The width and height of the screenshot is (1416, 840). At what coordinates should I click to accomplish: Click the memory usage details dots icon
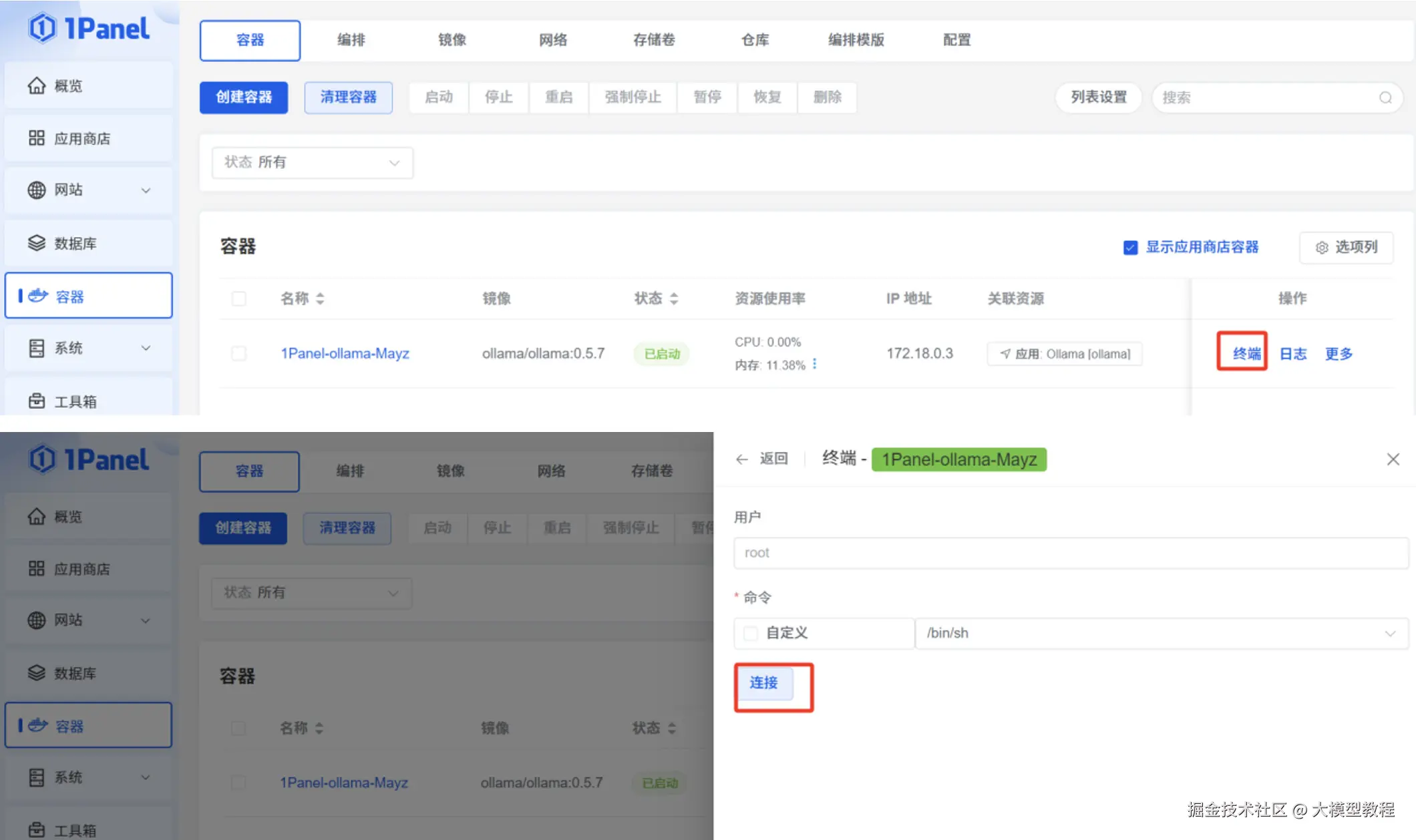point(814,364)
